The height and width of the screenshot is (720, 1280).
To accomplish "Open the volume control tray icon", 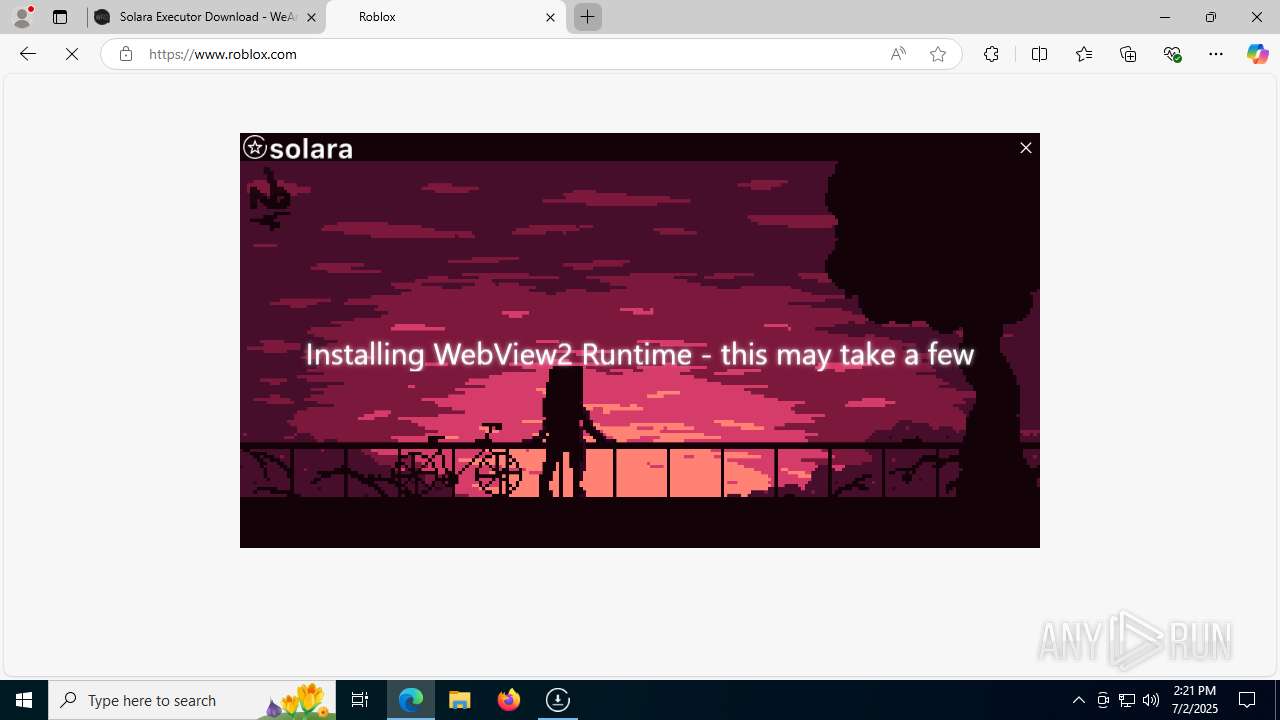I will click(x=1151, y=700).
